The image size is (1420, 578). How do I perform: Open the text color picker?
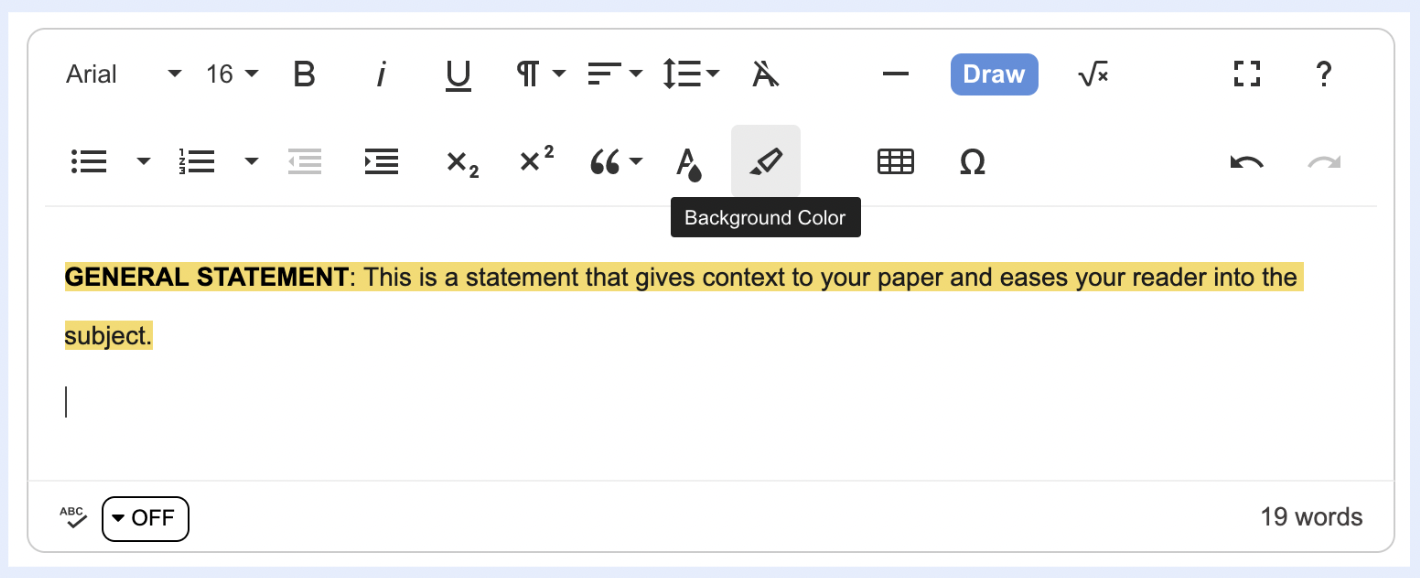point(689,163)
